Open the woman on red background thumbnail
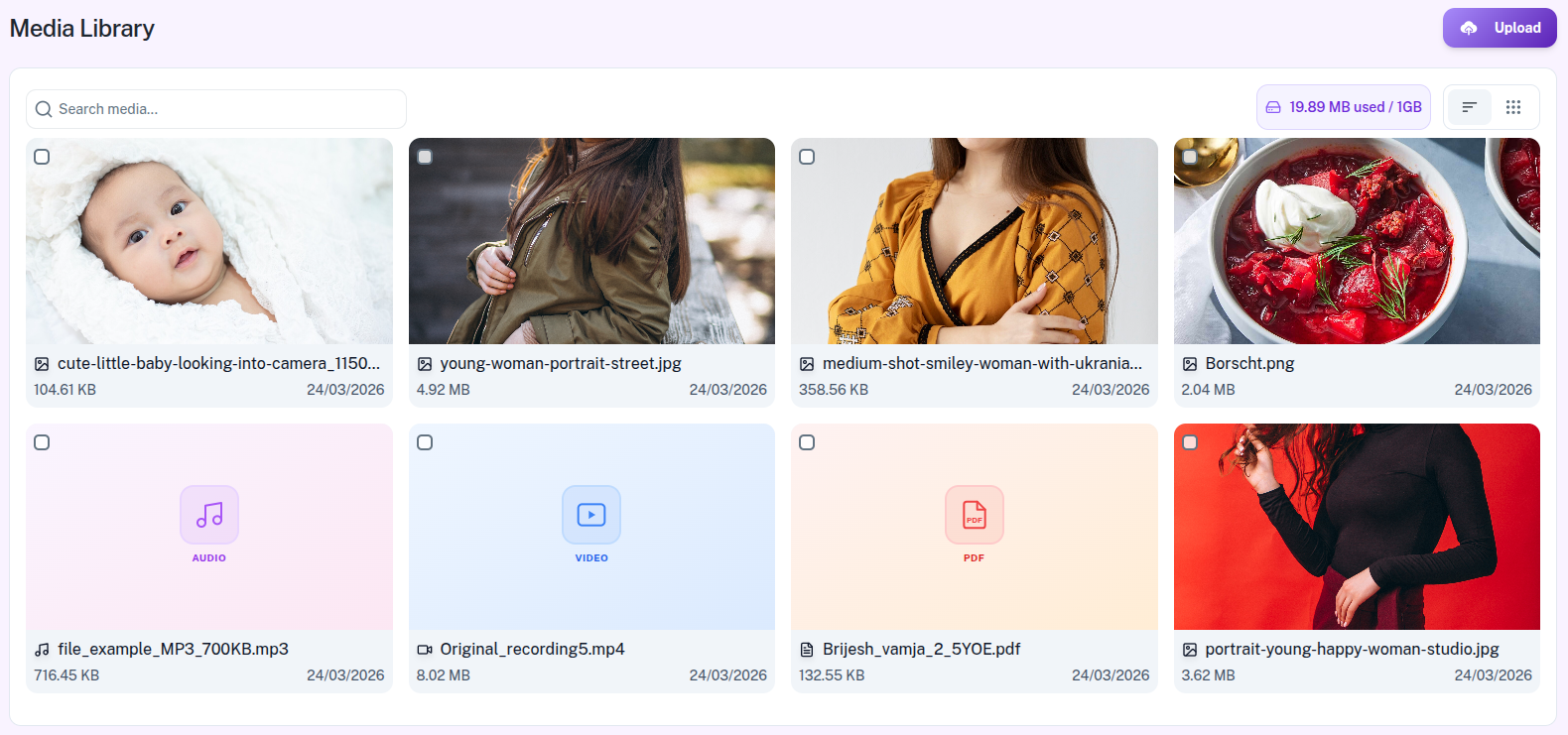The width and height of the screenshot is (1568, 735). pos(1357,527)
